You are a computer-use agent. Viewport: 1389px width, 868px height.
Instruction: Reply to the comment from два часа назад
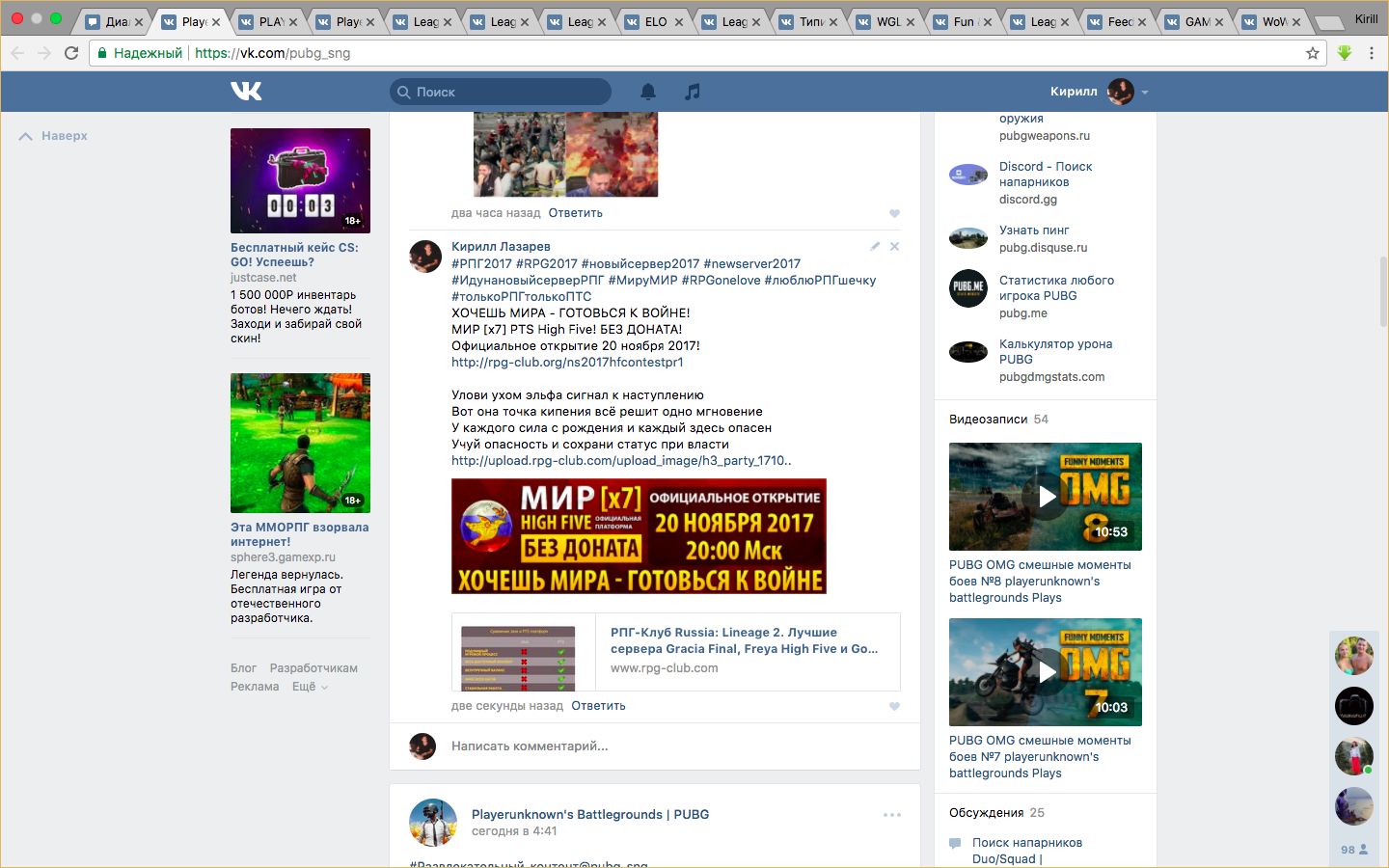pos(576,213)
